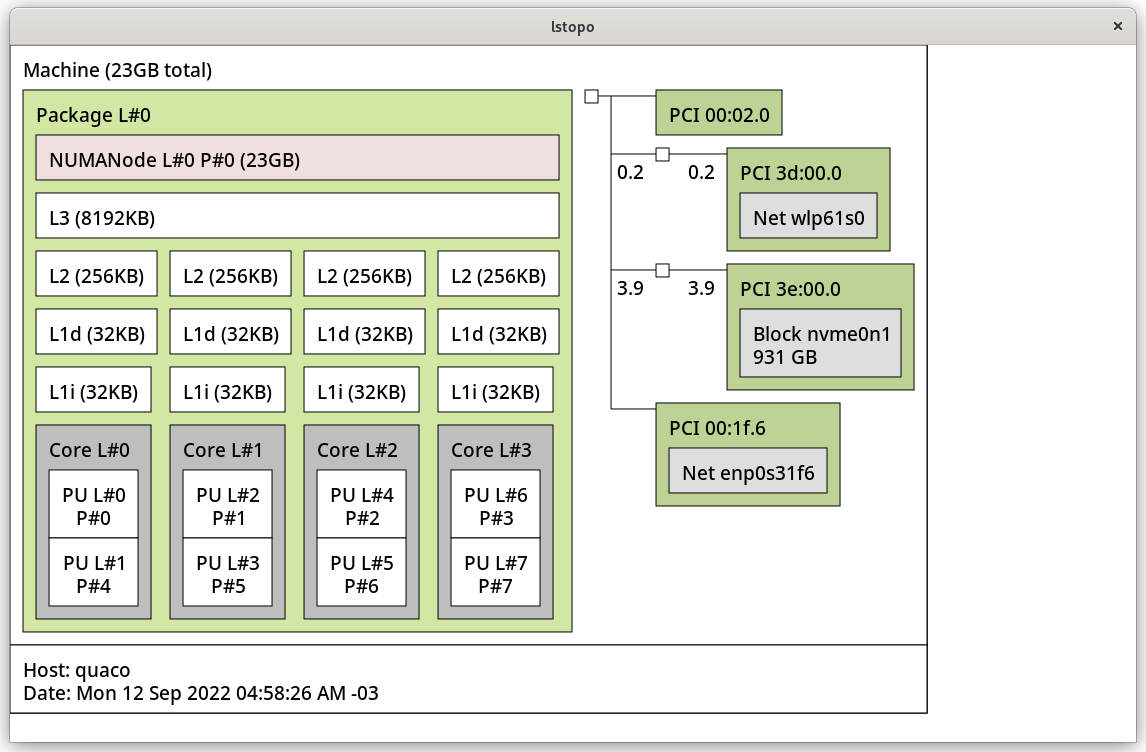Click the PCI root bridge square node
The image size is (1146, 752).
tap(591, 96)
